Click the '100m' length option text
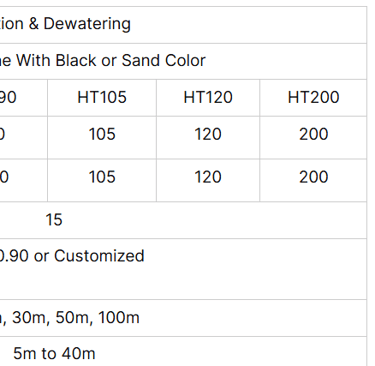Screen dimensions: 375x366 [x=119, y=318]
